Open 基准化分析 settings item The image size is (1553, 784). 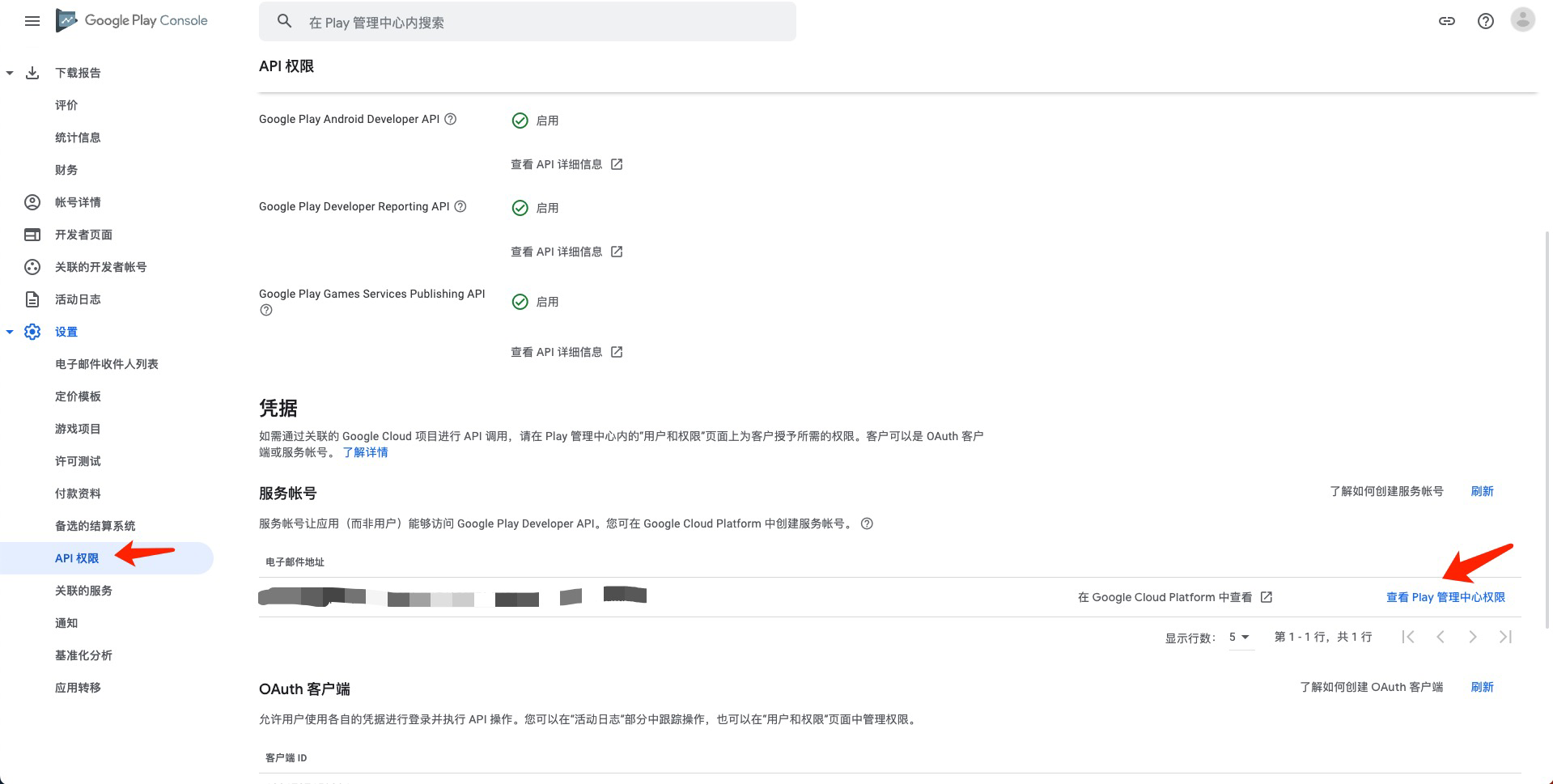[x=83, y=655]
